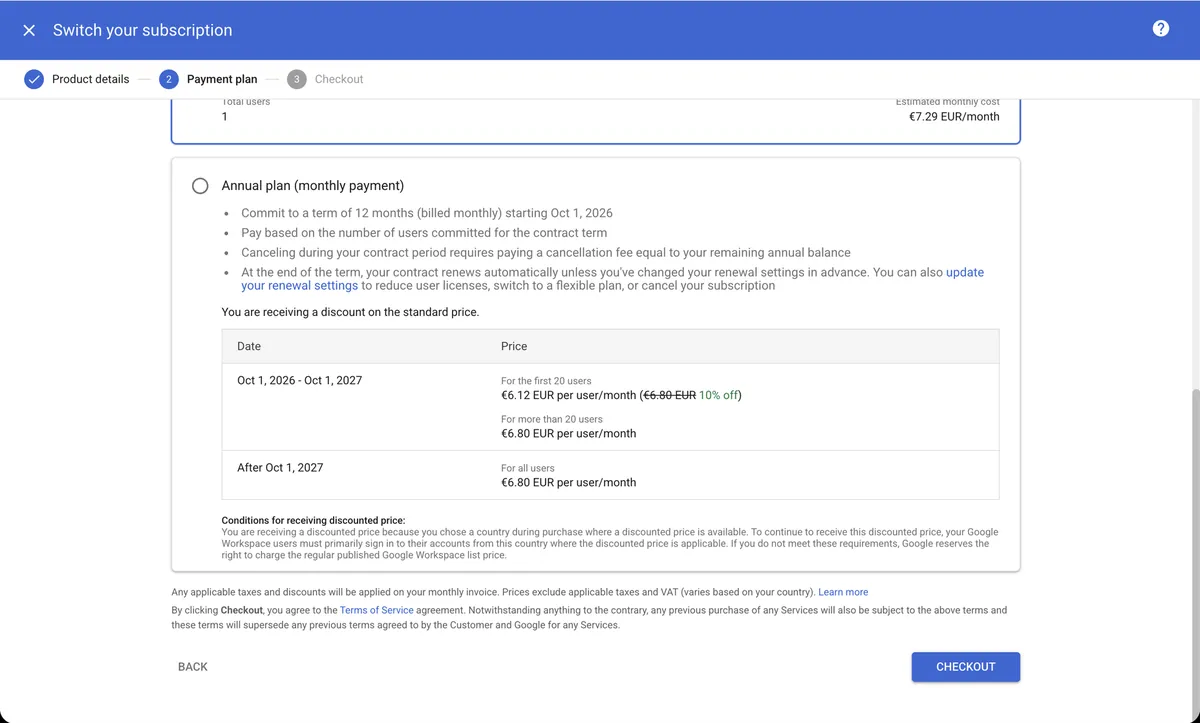Click the For more than 20 users label
Screen dimensions: 1200x723
[x=552, y=419]
